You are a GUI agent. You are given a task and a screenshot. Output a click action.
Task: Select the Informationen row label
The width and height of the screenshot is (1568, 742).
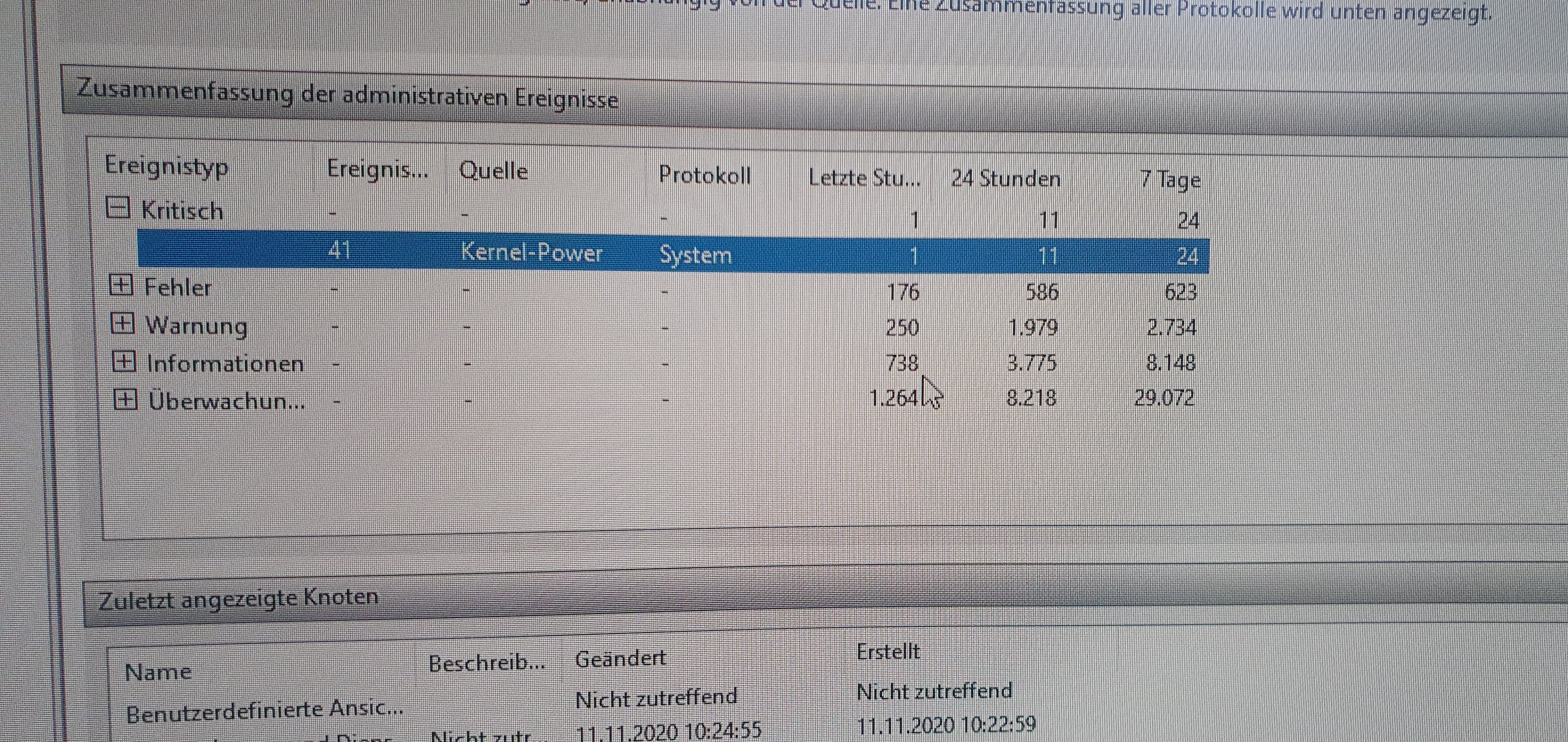point(225,364)
